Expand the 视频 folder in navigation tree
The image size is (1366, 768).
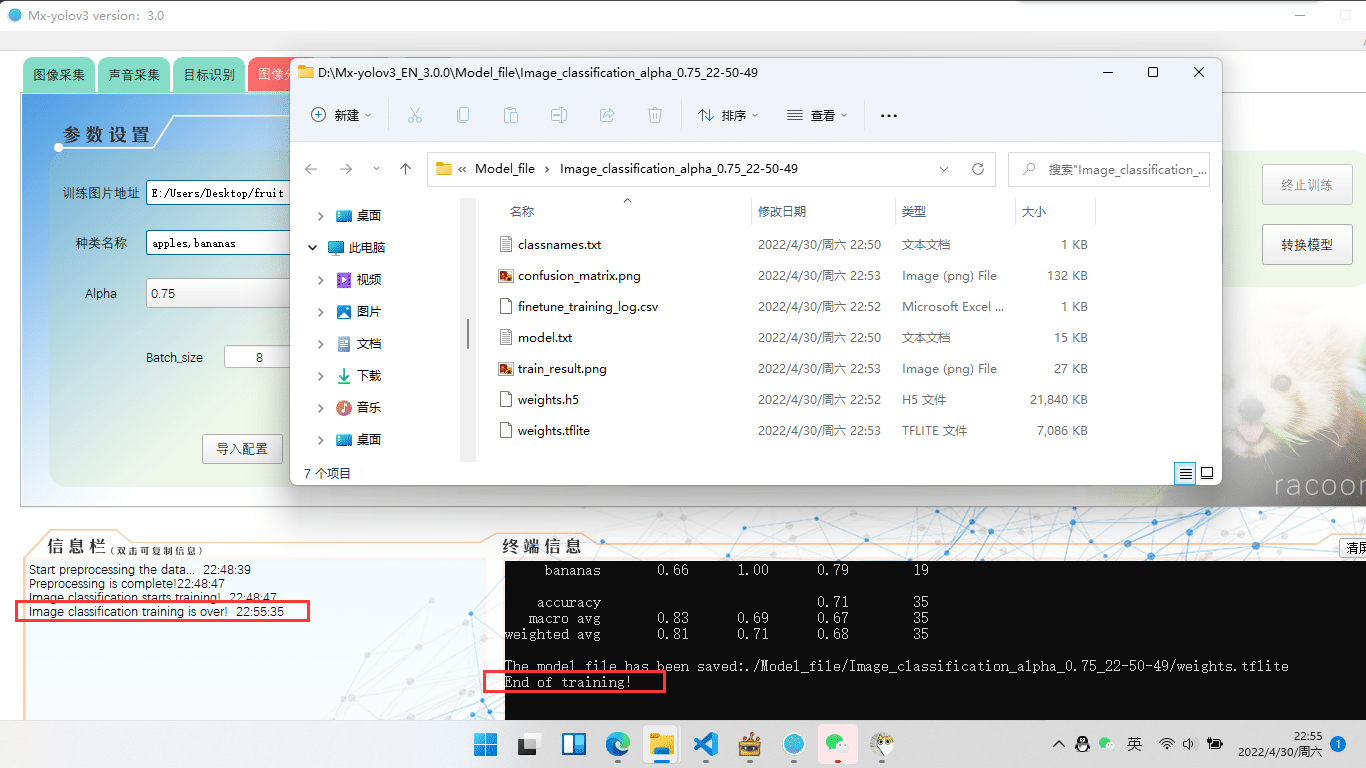(x=320, y=280)
